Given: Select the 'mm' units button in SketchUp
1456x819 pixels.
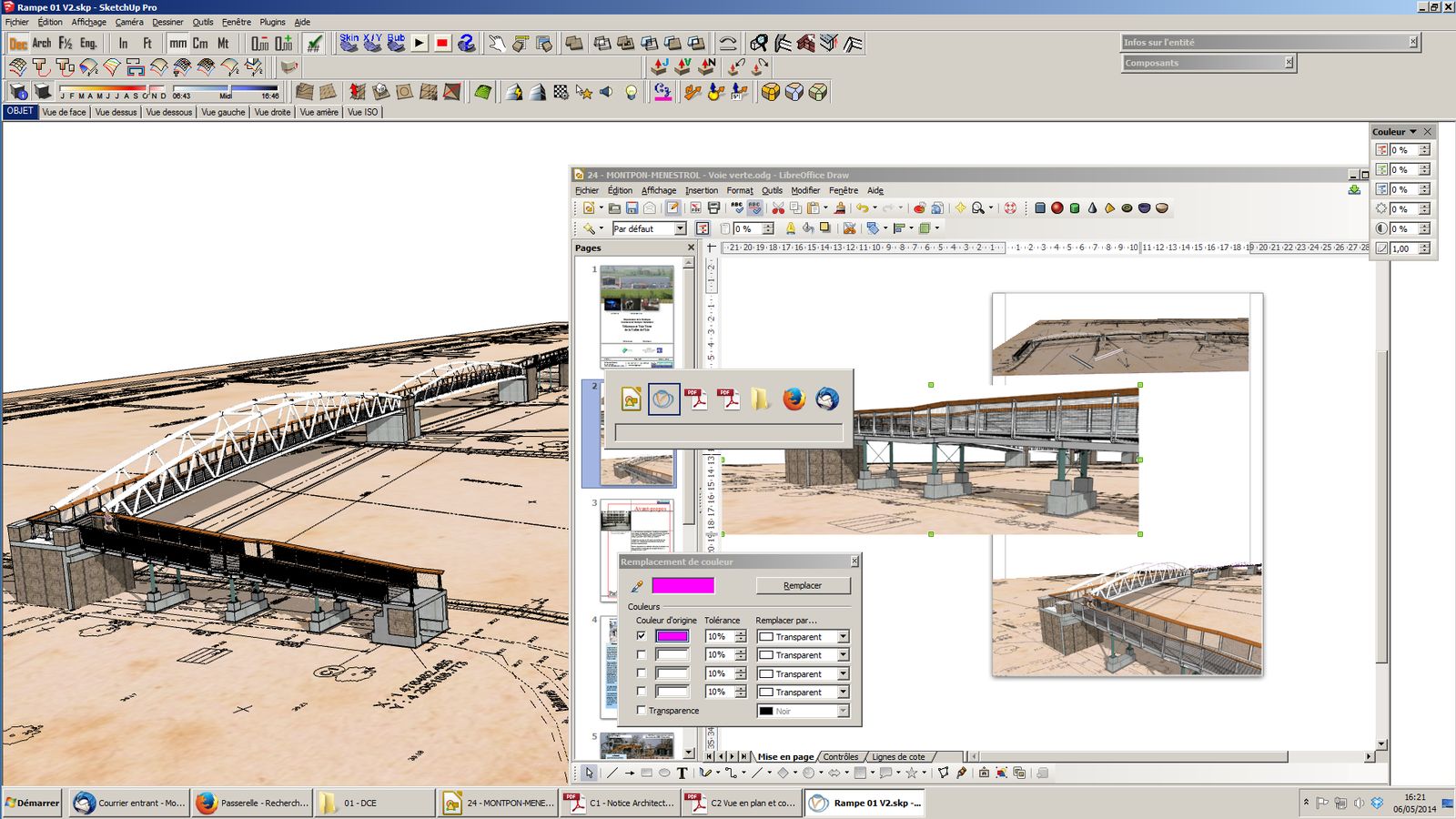Looking at the screenshot, I should [177, 43].
